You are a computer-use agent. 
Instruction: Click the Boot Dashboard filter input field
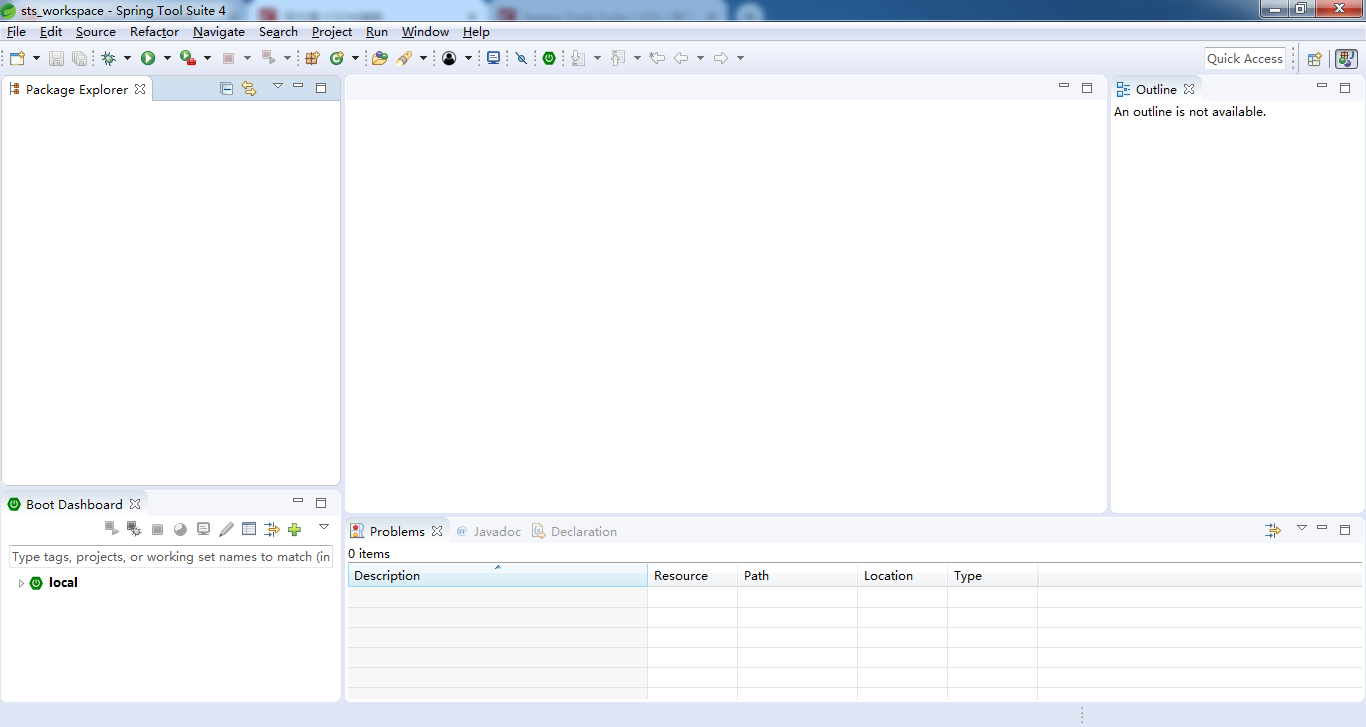170,557
